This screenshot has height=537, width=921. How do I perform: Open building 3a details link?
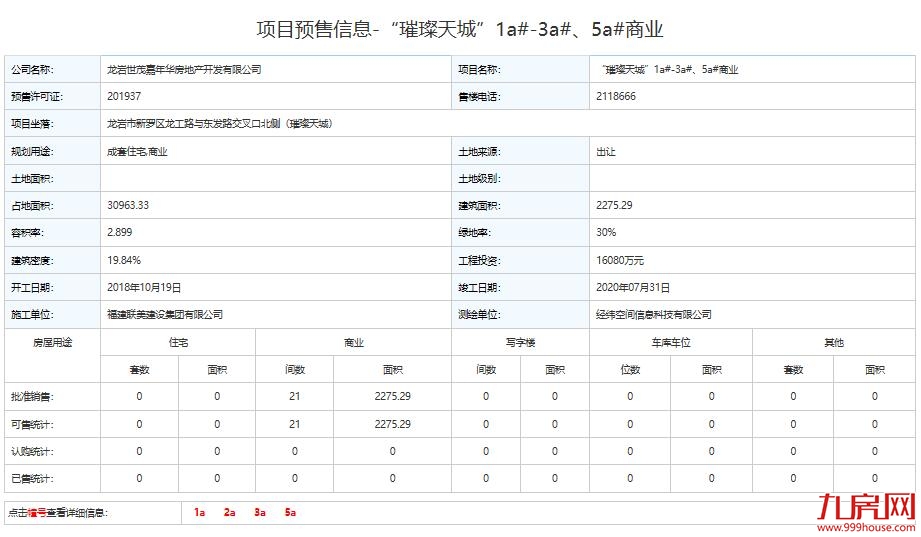260,512
